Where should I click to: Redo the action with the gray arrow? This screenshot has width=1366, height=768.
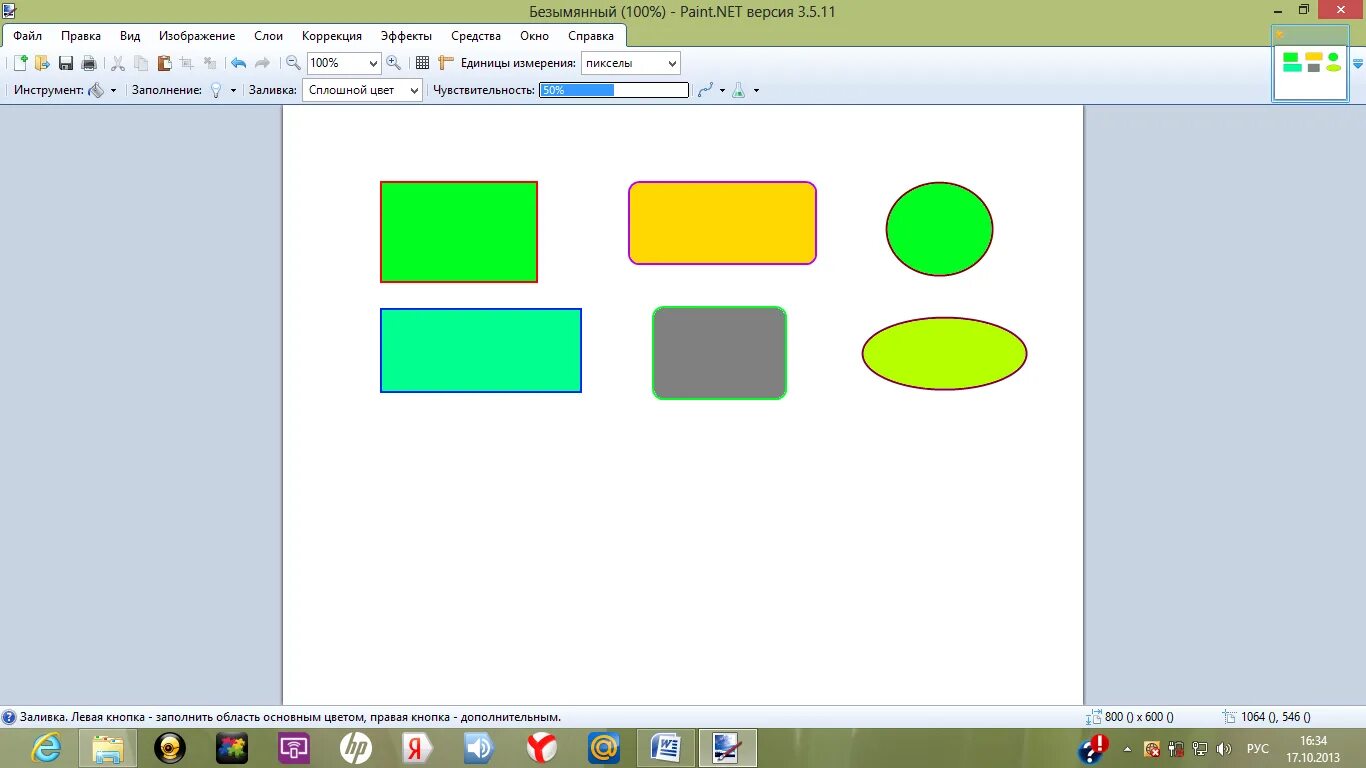(x=262, y=63)
